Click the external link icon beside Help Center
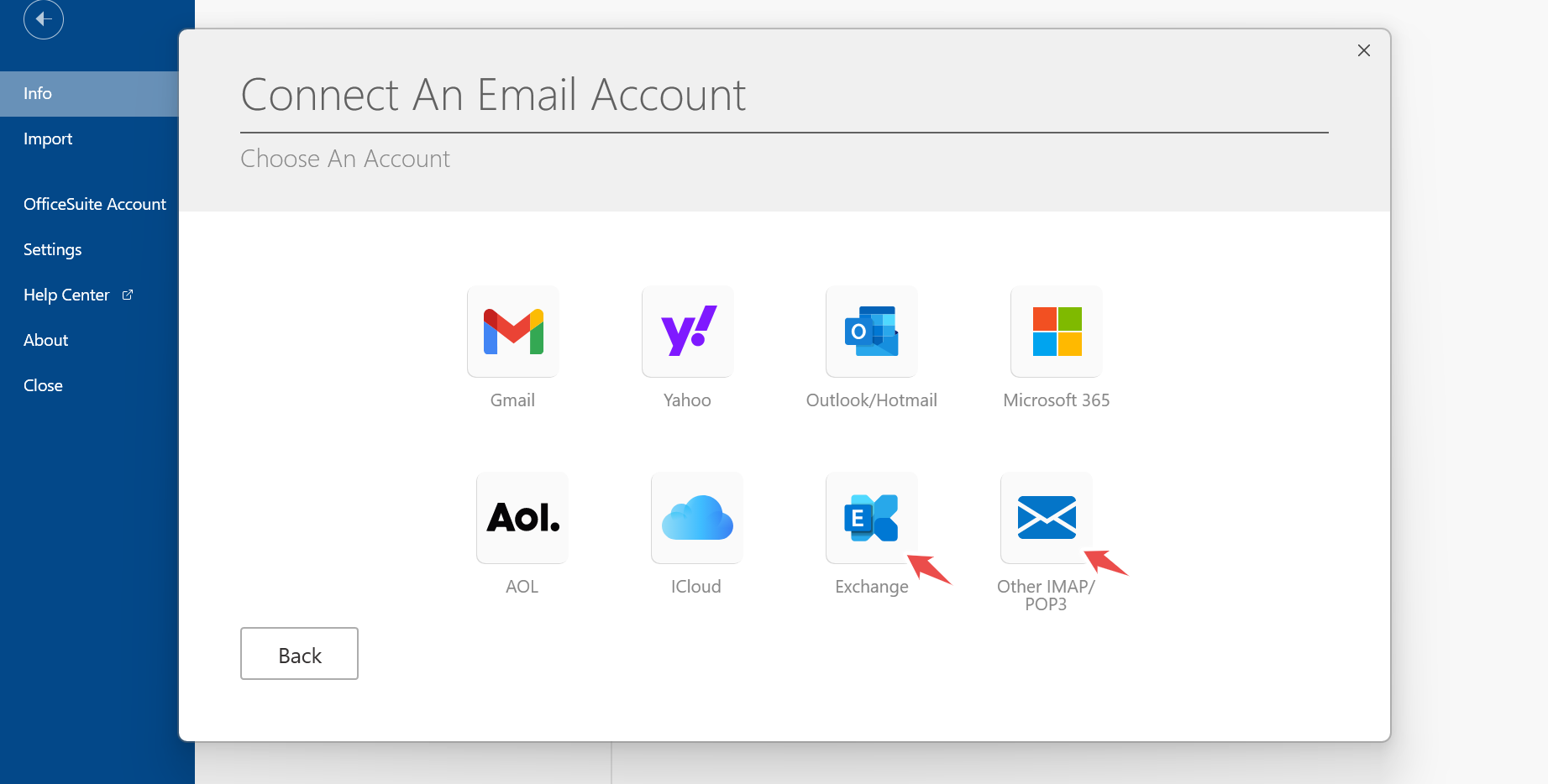 coord(128,295)
